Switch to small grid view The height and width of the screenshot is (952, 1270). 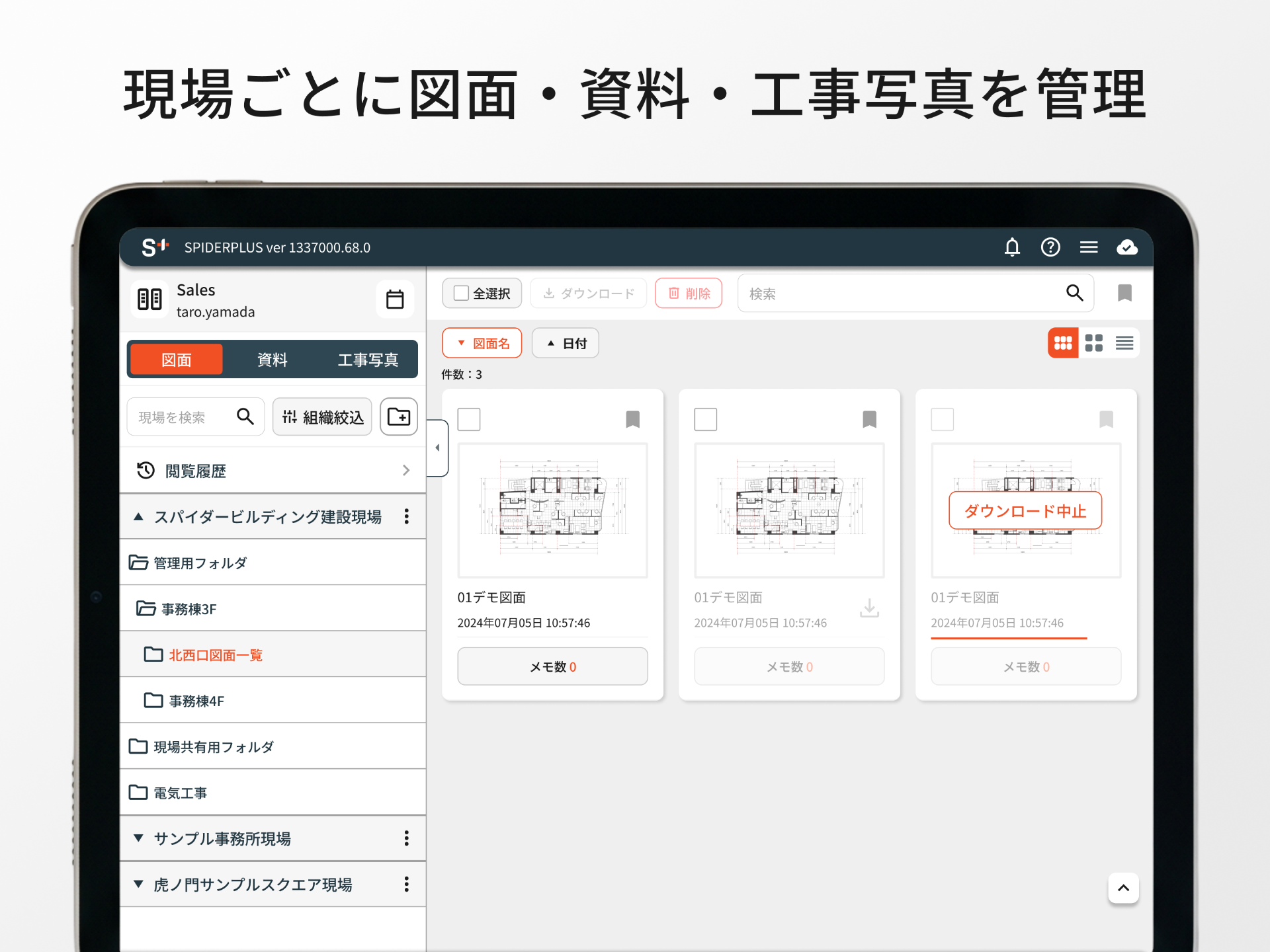point(1063,343)
